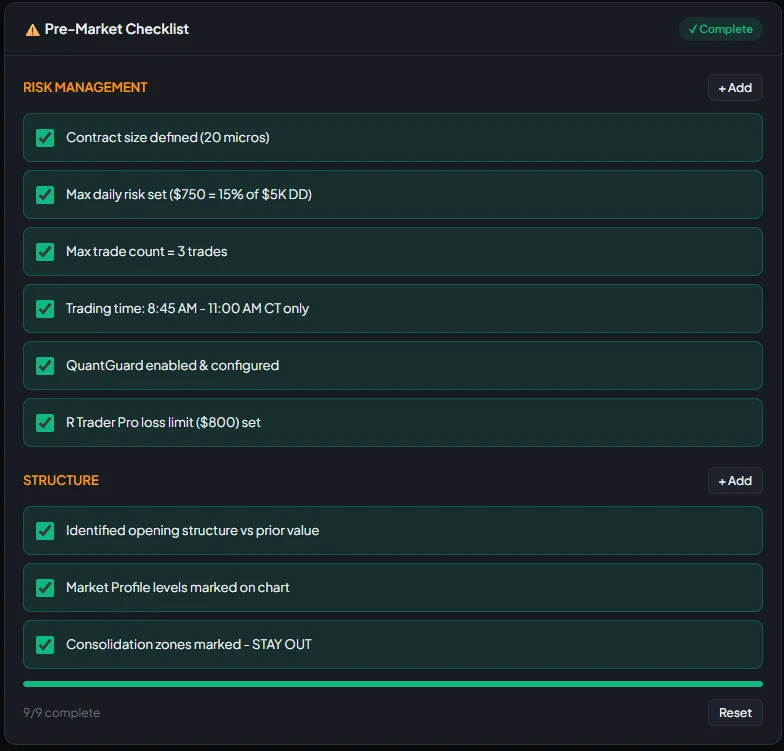Select the RISK MANAGEMENT section header
The image size is (784, 751).
tap(85, 88)
